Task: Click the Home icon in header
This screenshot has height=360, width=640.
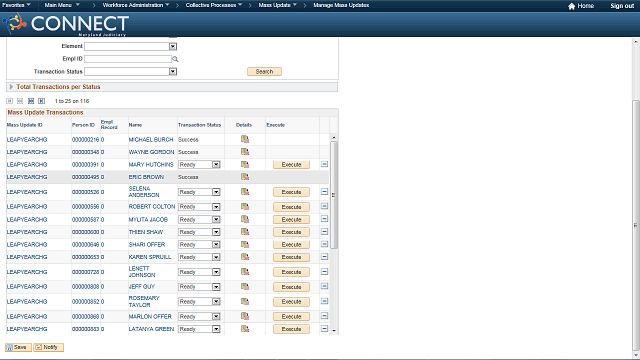Action: point(571,6)
